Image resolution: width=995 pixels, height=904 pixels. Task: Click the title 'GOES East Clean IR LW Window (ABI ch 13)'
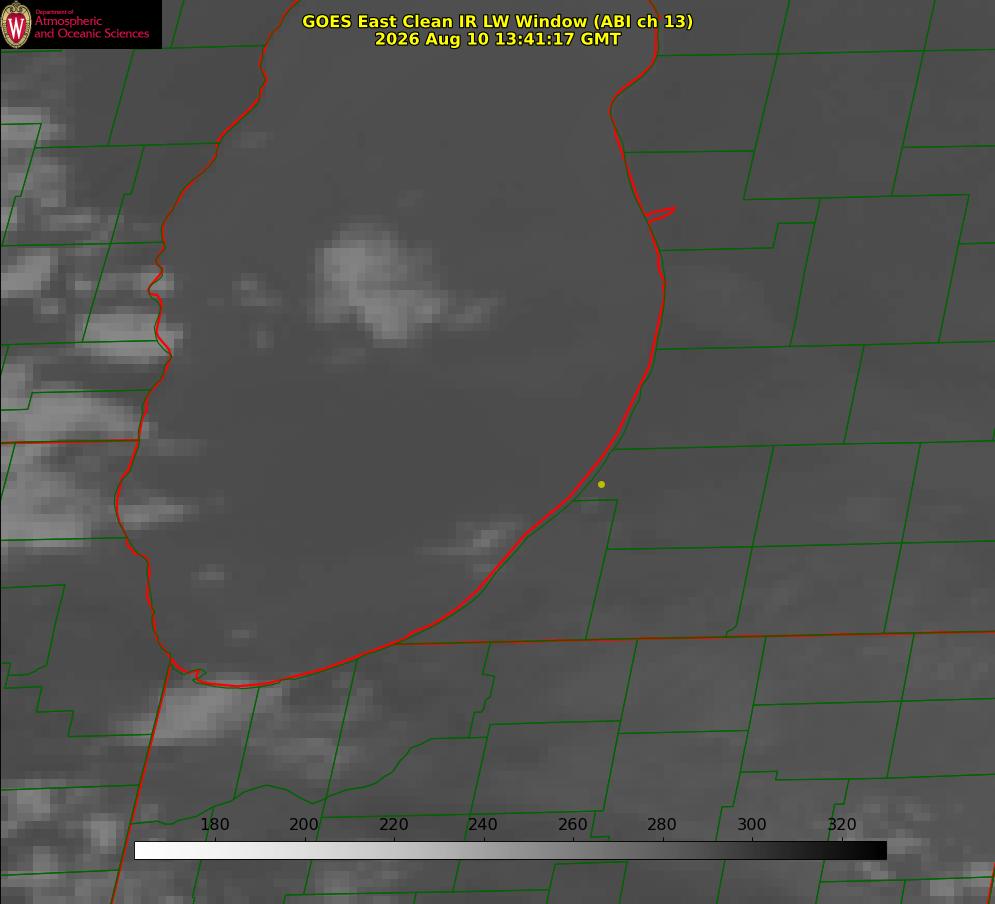click(x=498, y=21)
